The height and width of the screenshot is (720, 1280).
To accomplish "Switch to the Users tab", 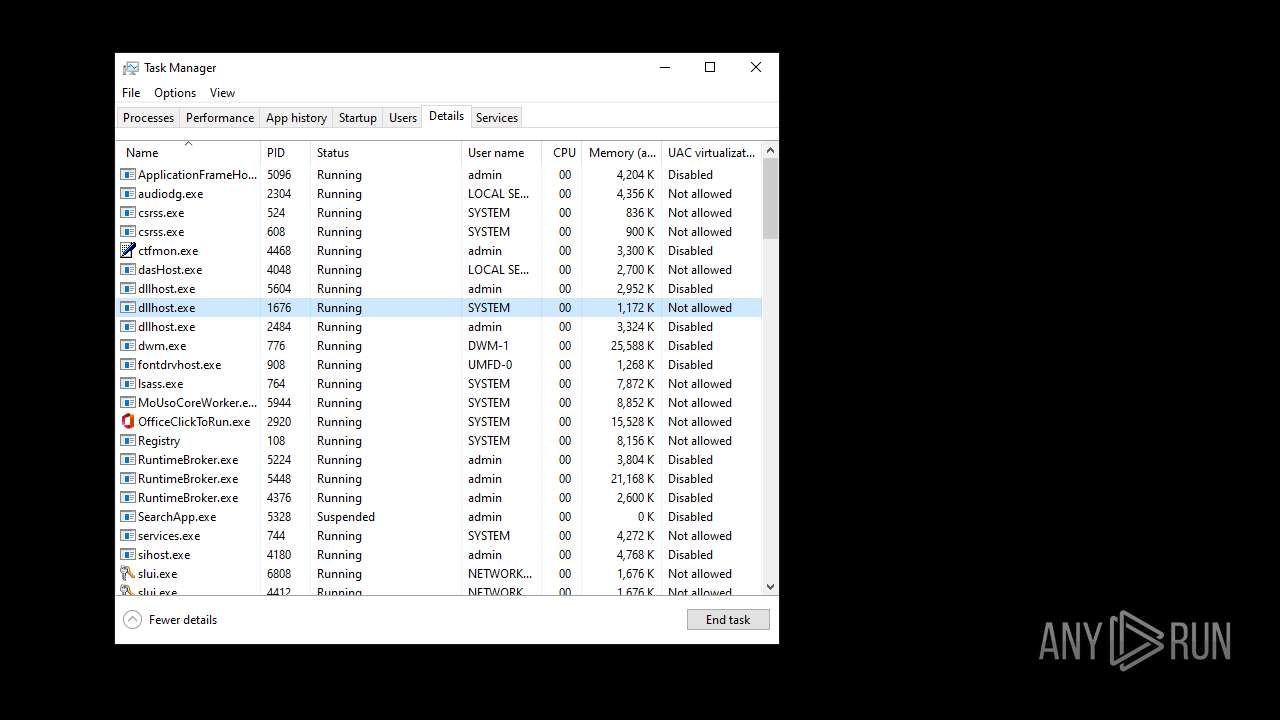I will coord(403,118).
